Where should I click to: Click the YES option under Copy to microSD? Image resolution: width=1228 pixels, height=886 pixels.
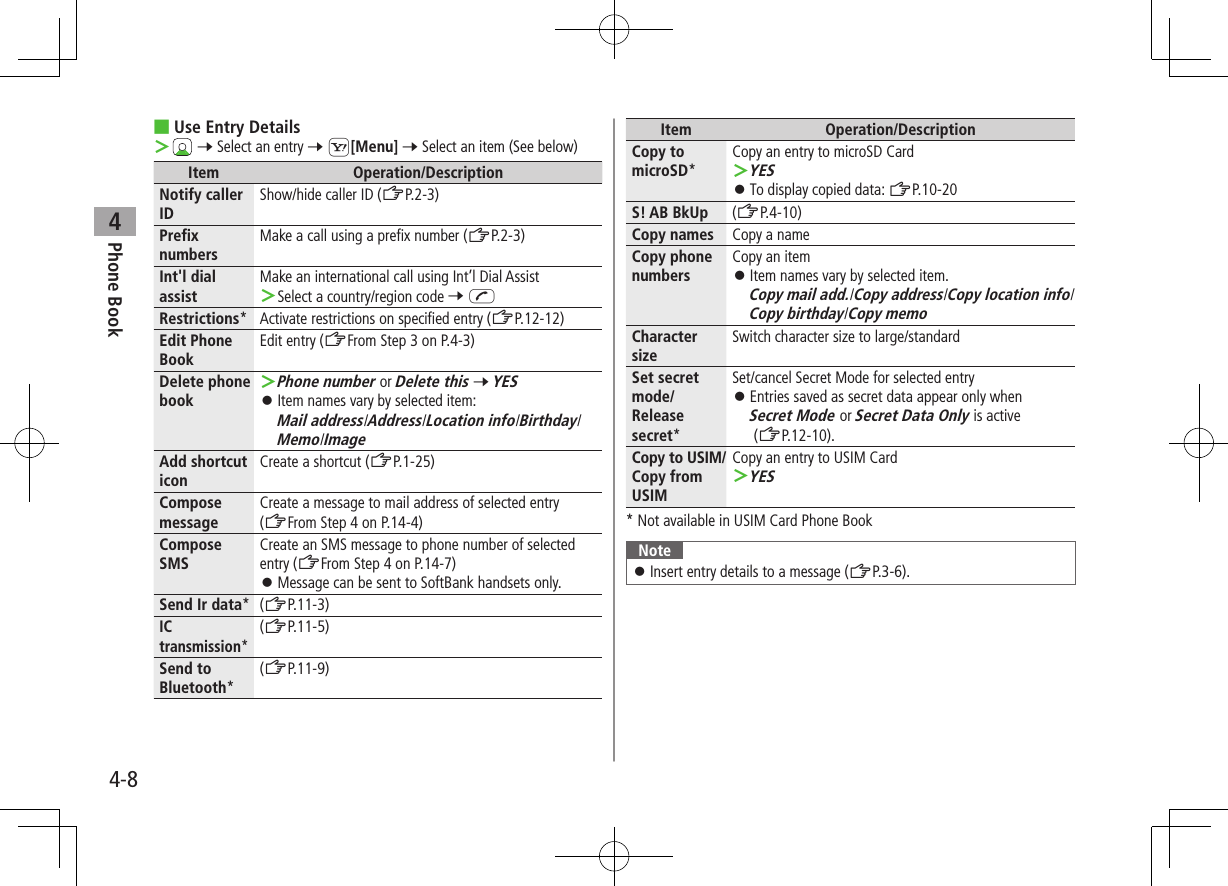point(761,170)
